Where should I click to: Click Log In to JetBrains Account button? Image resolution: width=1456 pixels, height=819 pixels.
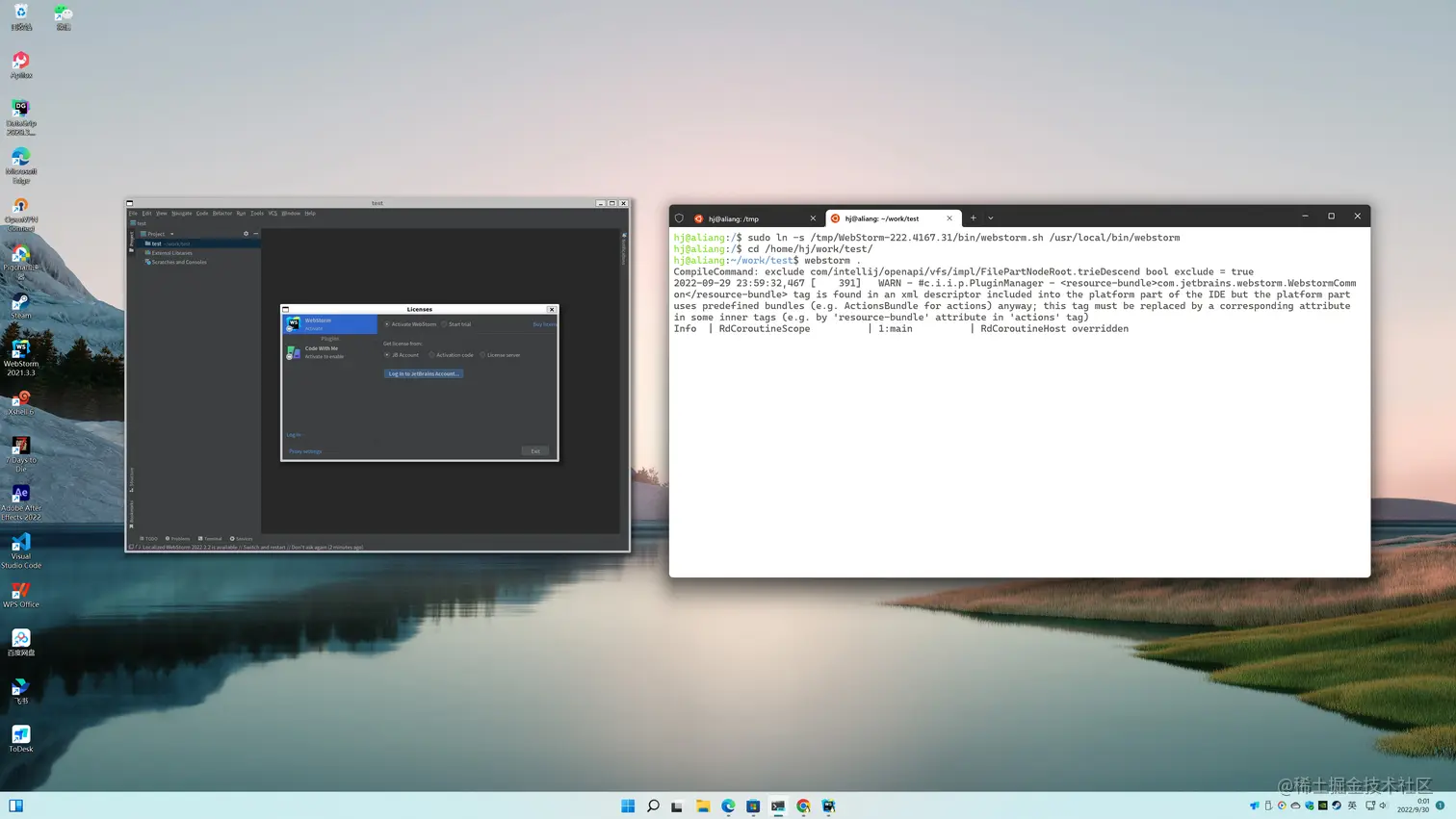424,373
